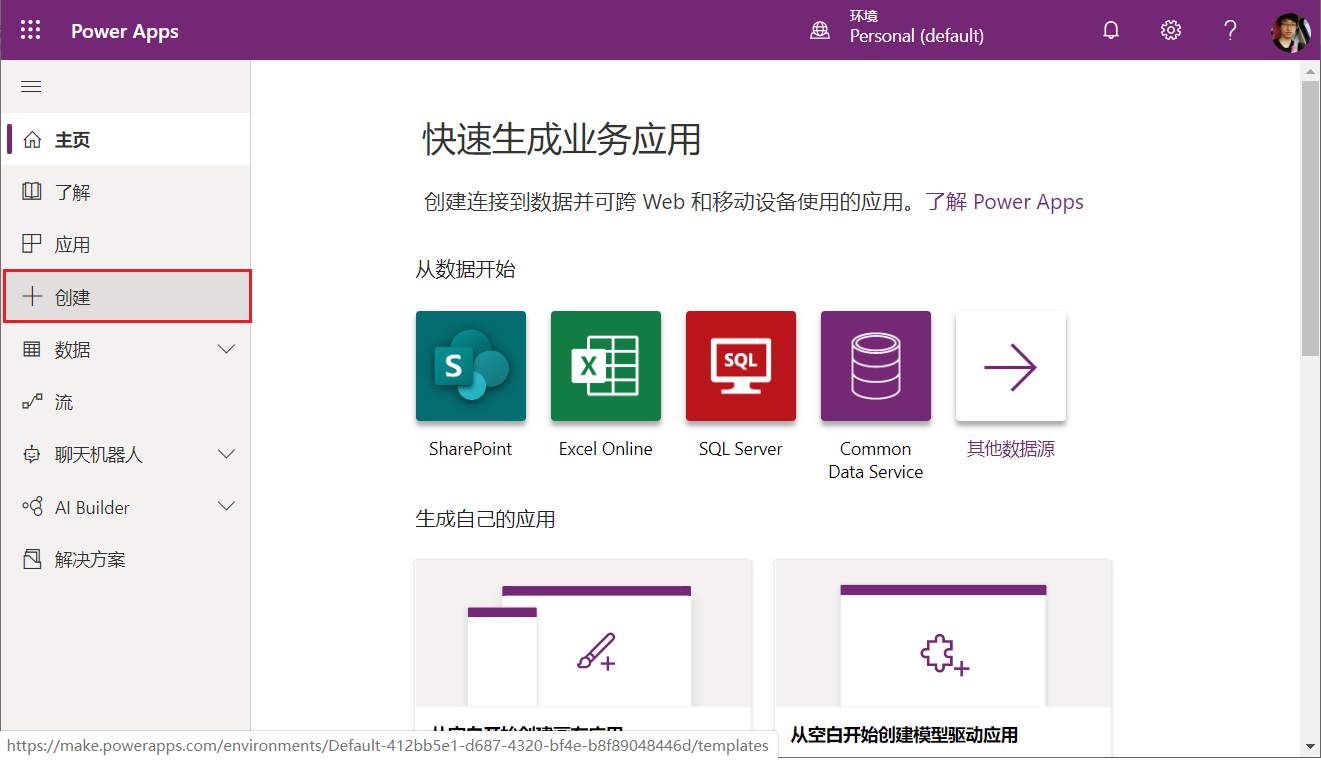Open 解决方案 in the sidebar
1321x760 pixels.
click(x=125, y=559)
